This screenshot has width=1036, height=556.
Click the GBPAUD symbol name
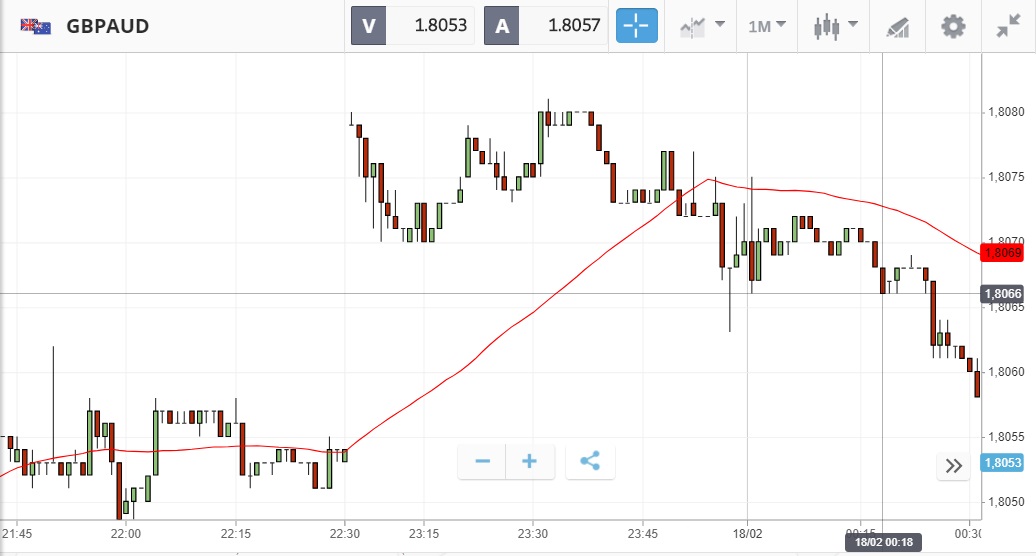108,26
